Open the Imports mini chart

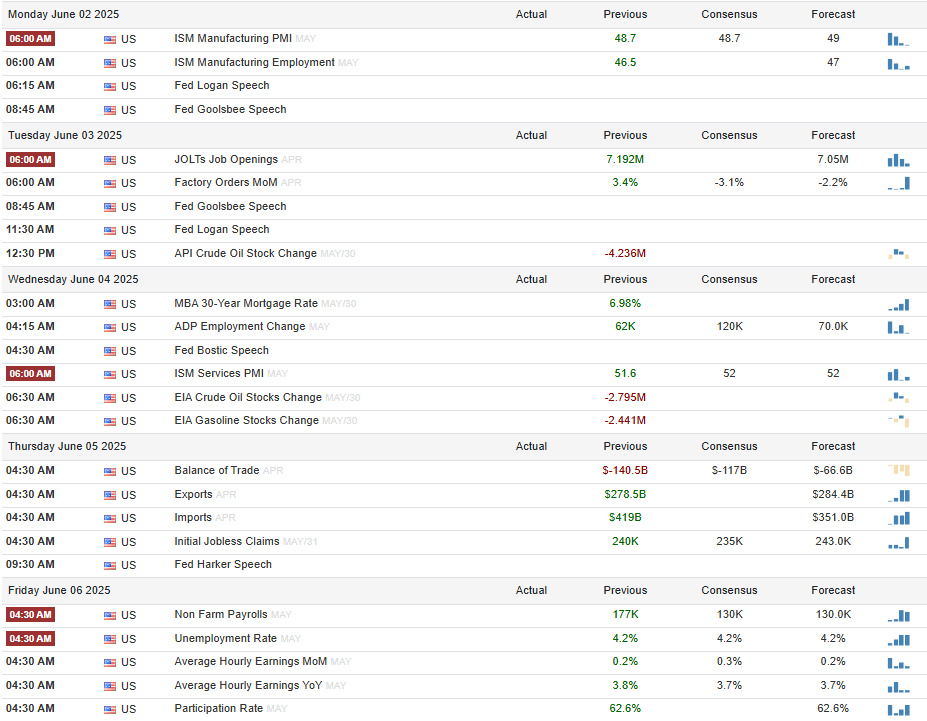click(898, 518)
